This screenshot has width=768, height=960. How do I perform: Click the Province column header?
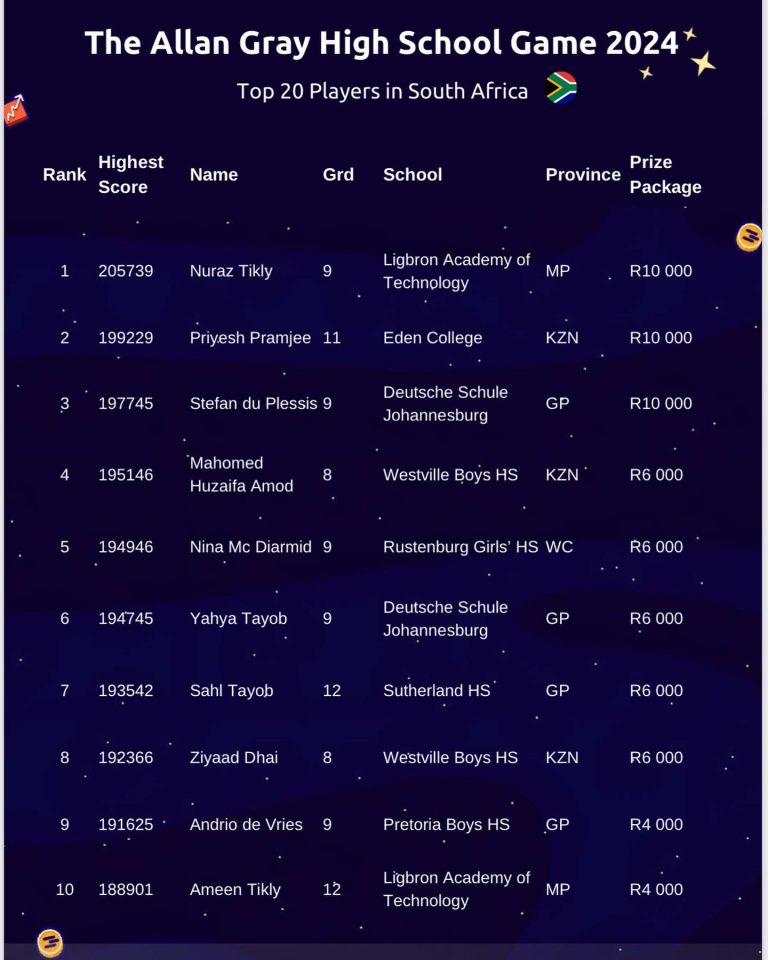pos(583,174)
